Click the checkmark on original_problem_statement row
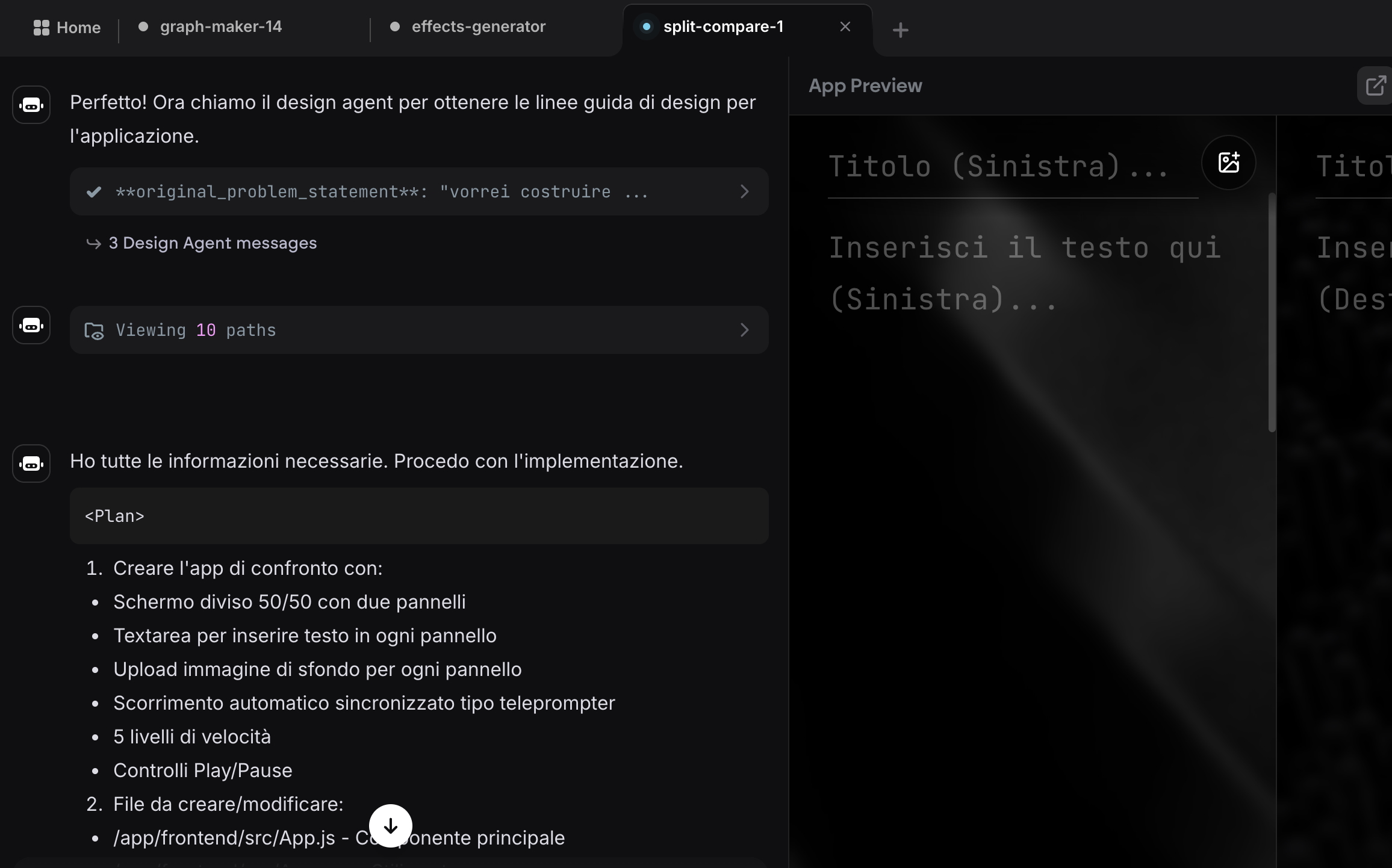 [94, 192]
